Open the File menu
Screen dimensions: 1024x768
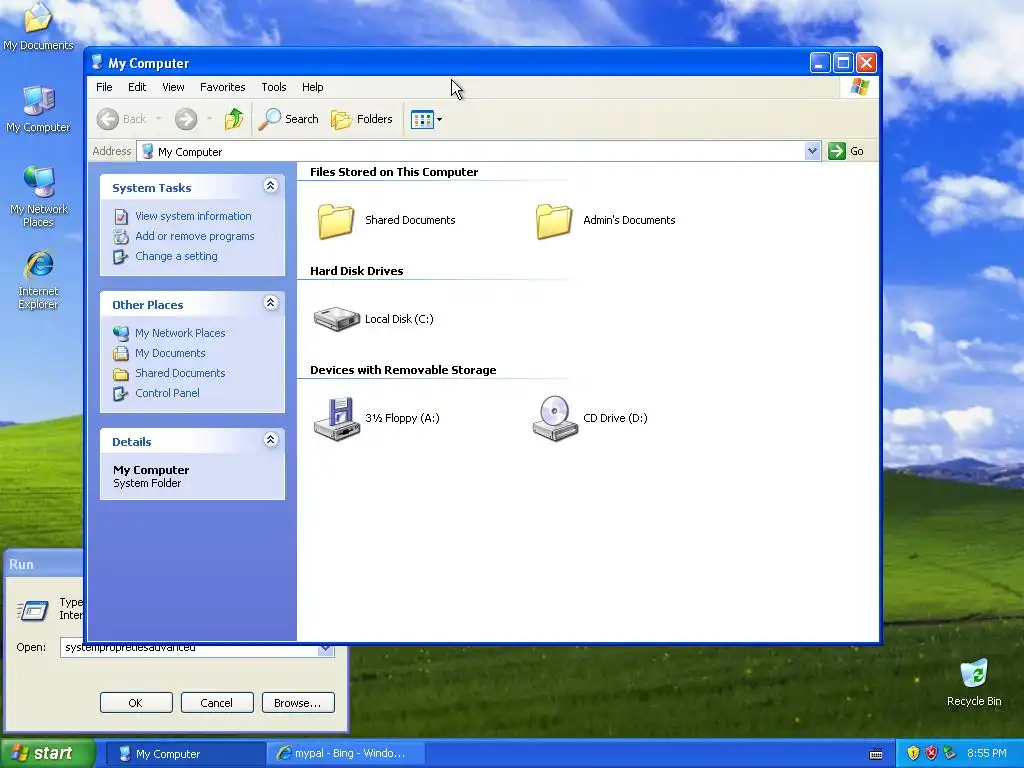(104, 87)
